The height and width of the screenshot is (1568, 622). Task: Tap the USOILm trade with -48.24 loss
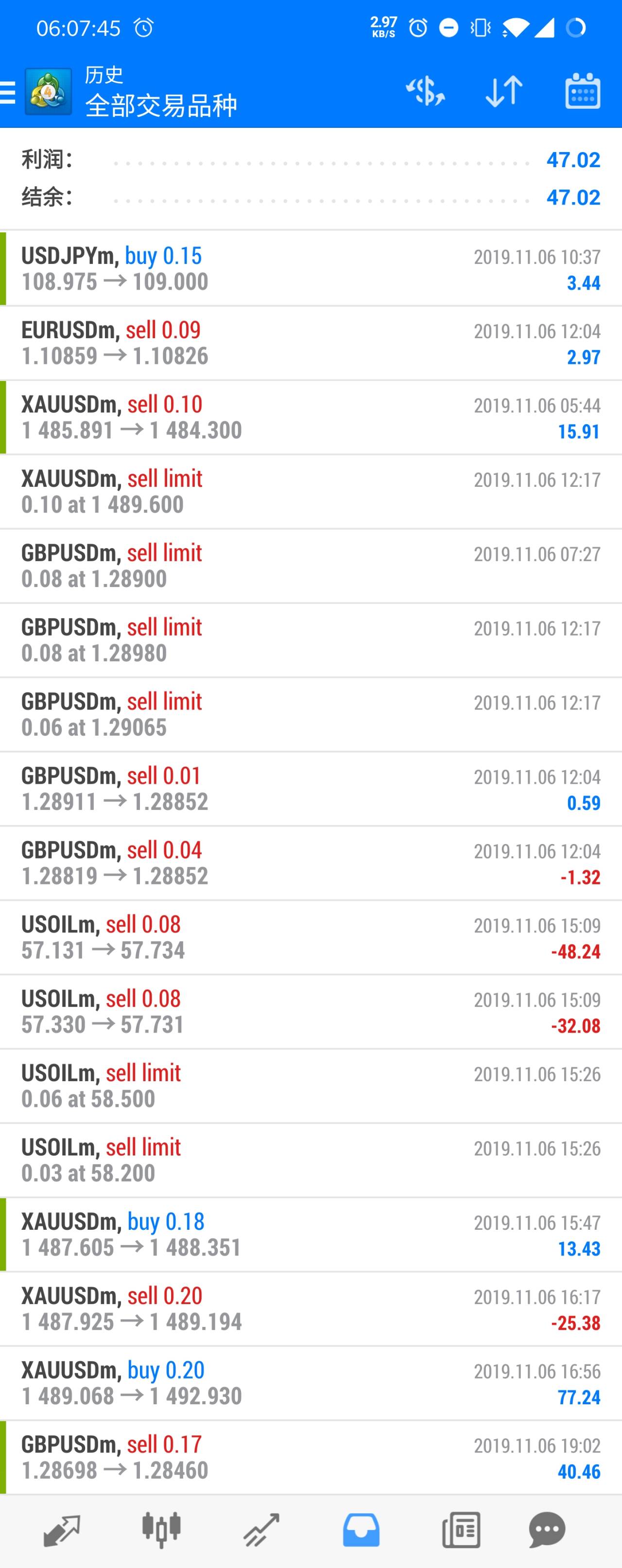click(x=311, y=937)
